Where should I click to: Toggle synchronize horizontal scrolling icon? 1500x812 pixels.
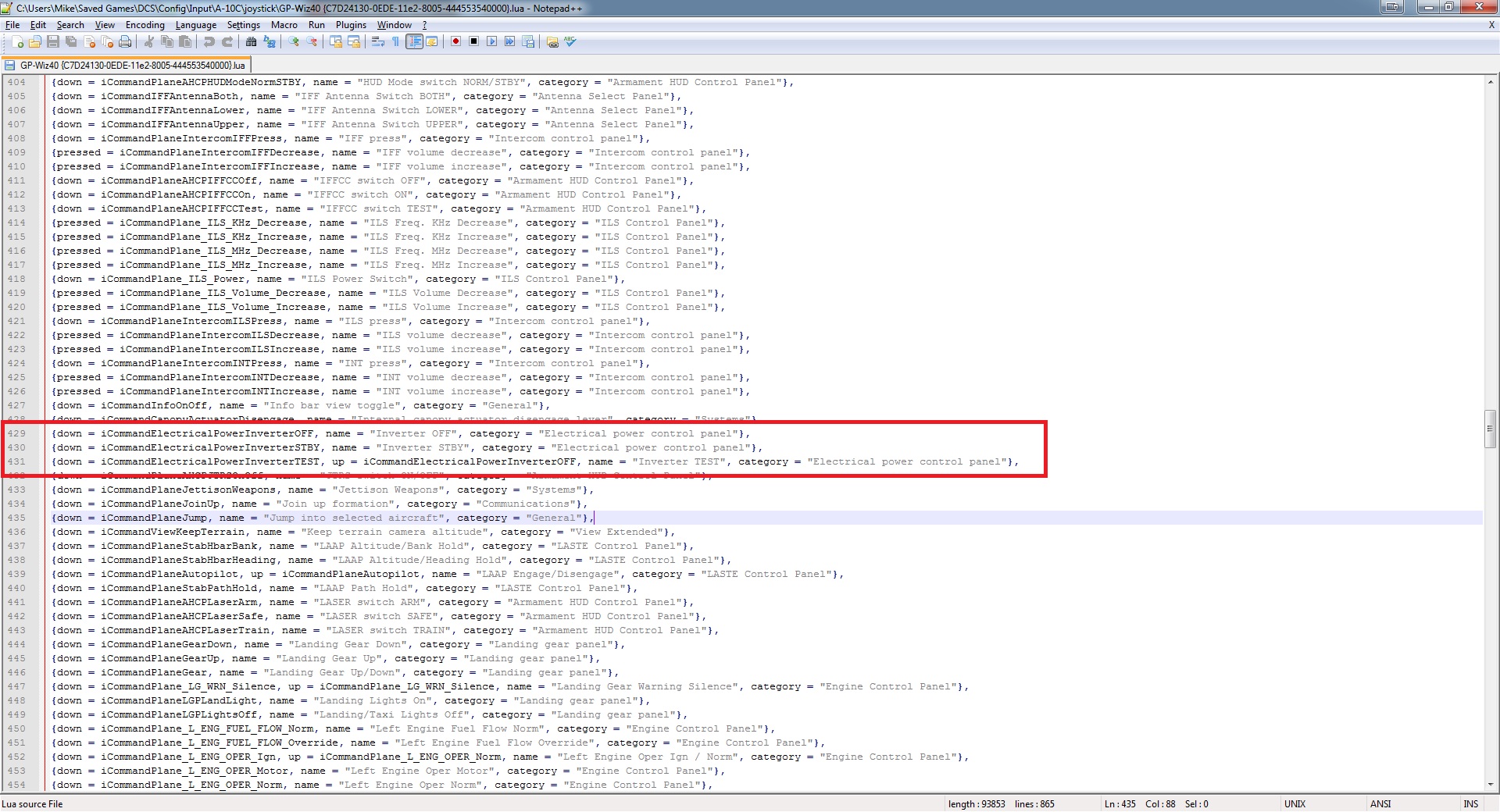(x=354, y=41)
